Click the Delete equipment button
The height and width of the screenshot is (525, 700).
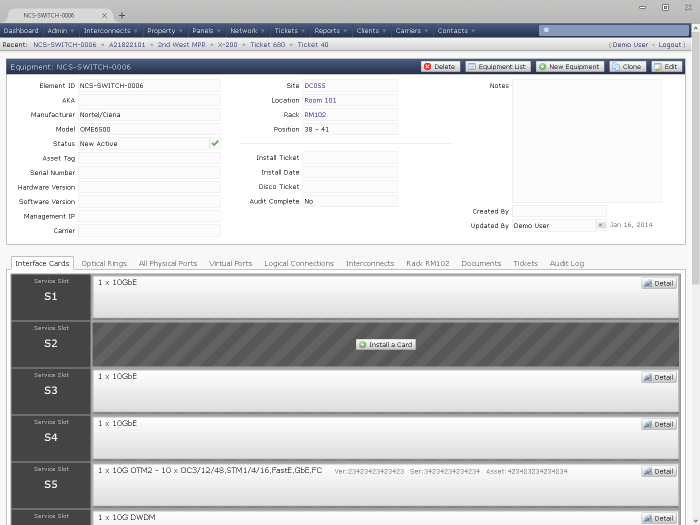[x=440, y=67]
